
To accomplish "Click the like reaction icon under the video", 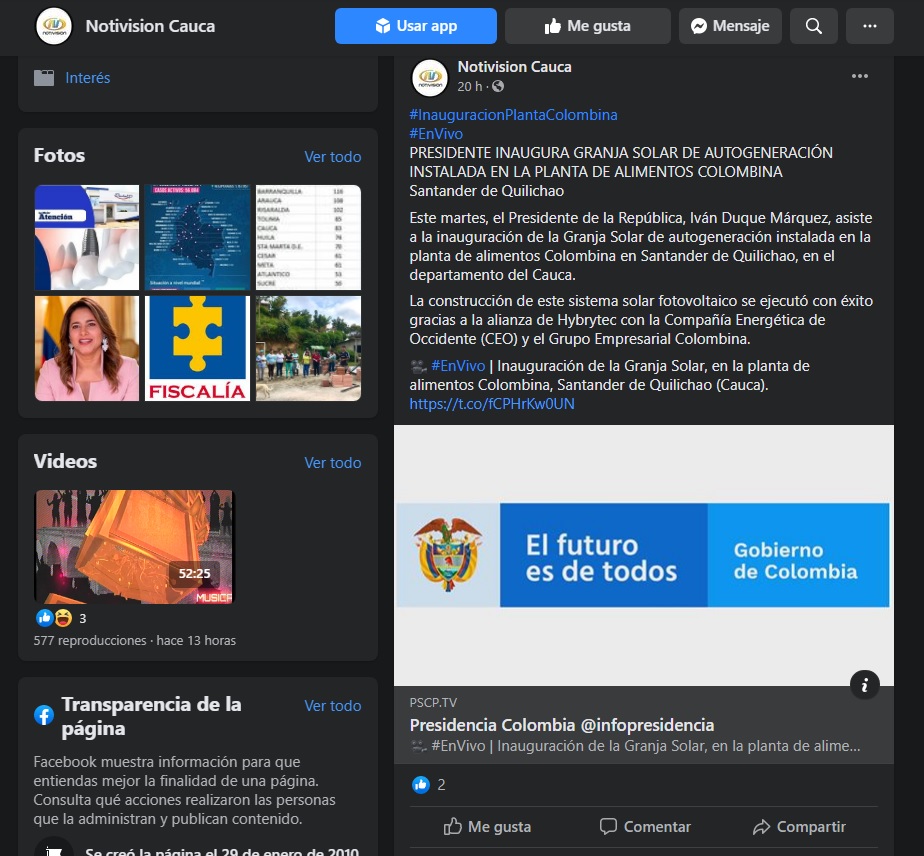I will point(45,618).
